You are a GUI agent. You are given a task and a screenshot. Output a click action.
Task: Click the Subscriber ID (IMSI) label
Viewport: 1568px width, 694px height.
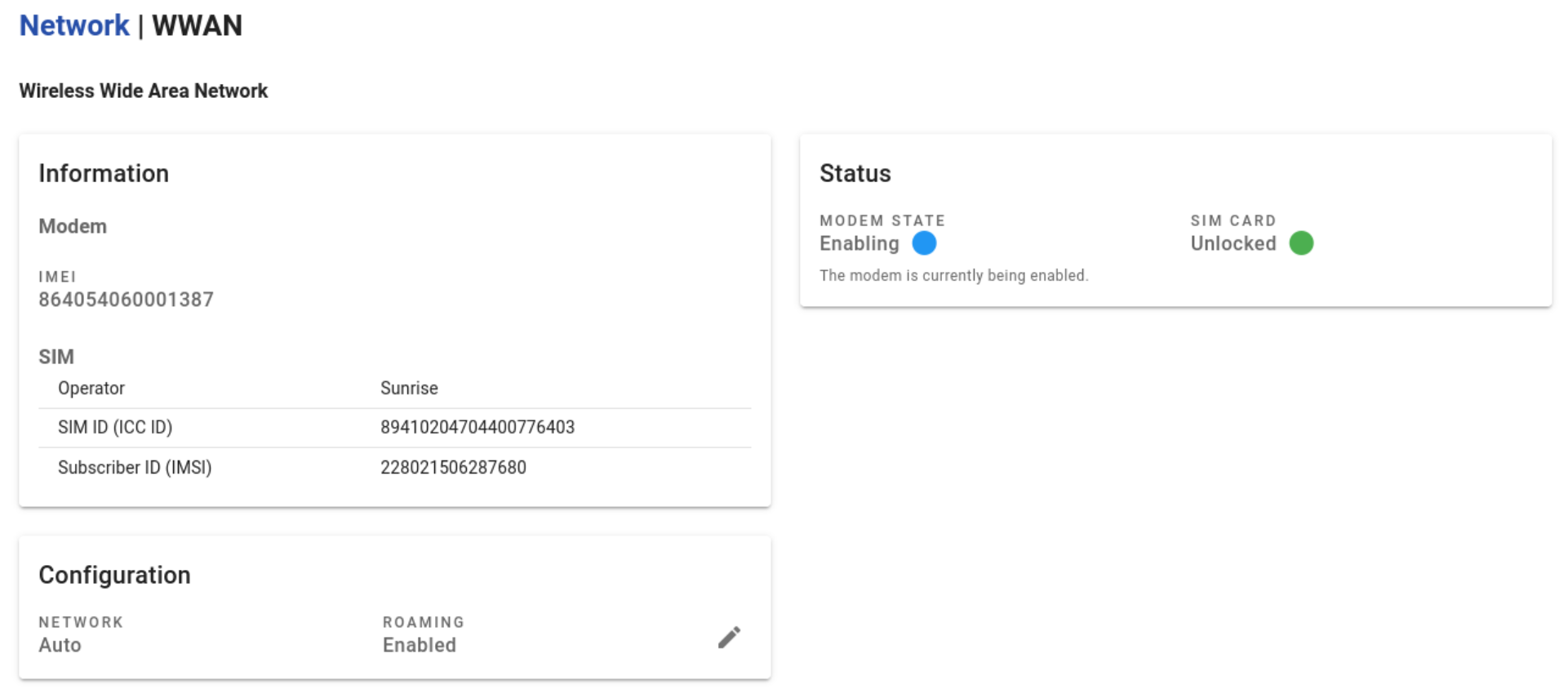pyautogui.click(x=135, y=467)
